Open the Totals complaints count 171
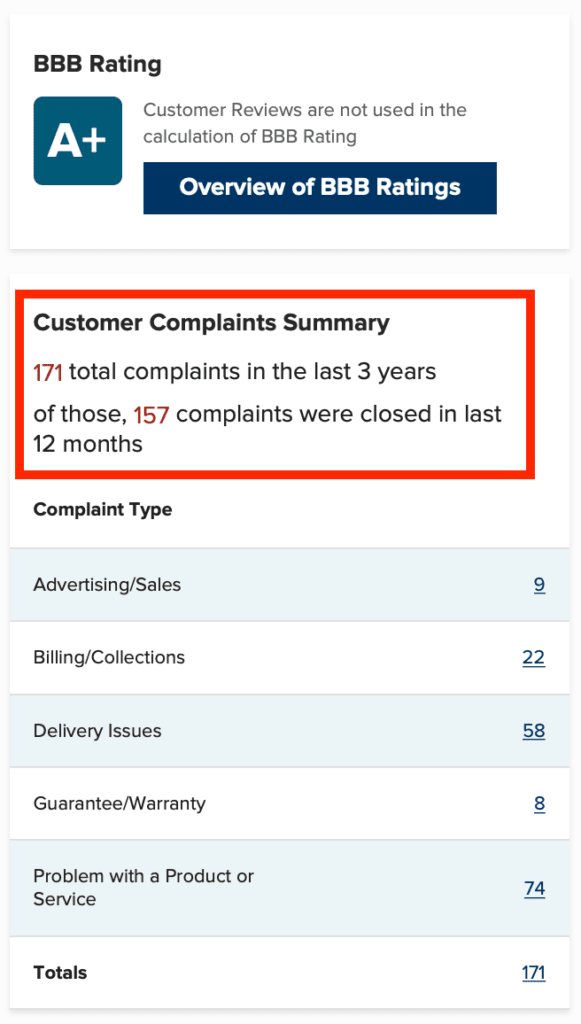Image resolution: width=581 pixels, height=1024 pixels. click(x=533, y=972)
